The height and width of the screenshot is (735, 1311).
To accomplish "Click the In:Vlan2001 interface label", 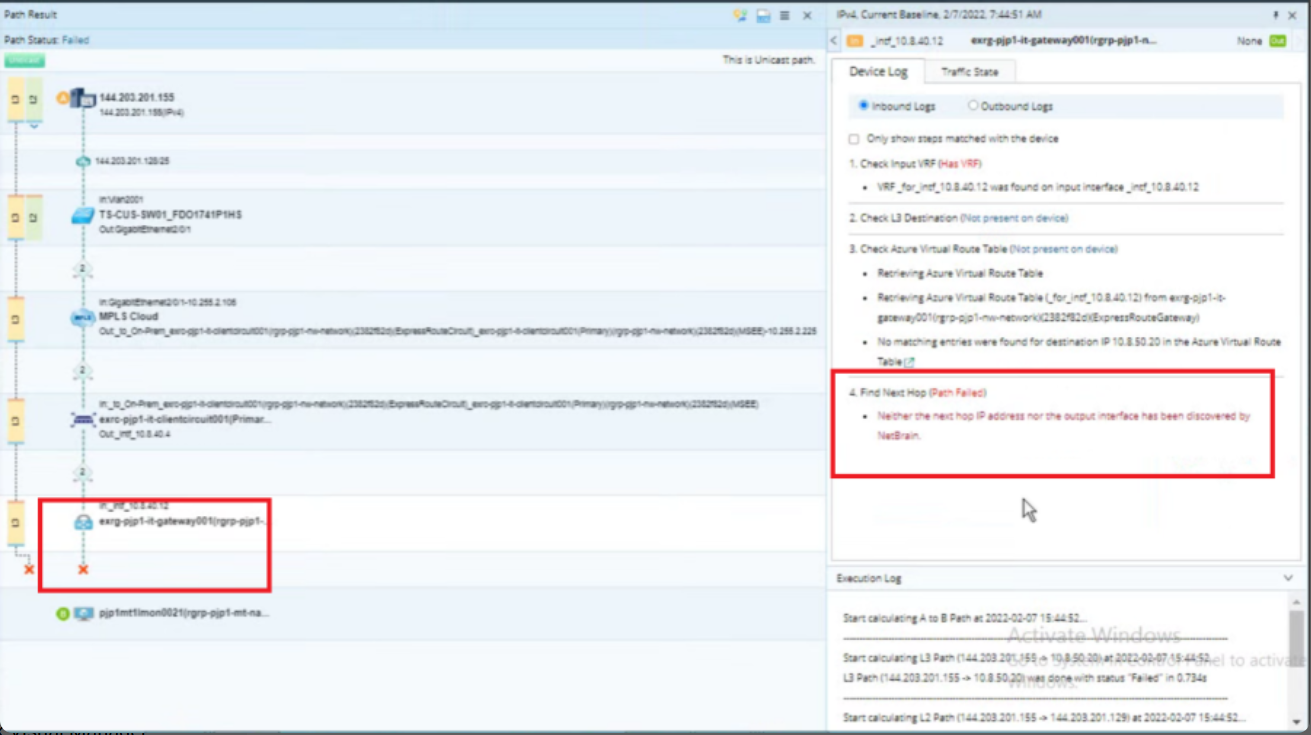I will [x=121, y=200].
